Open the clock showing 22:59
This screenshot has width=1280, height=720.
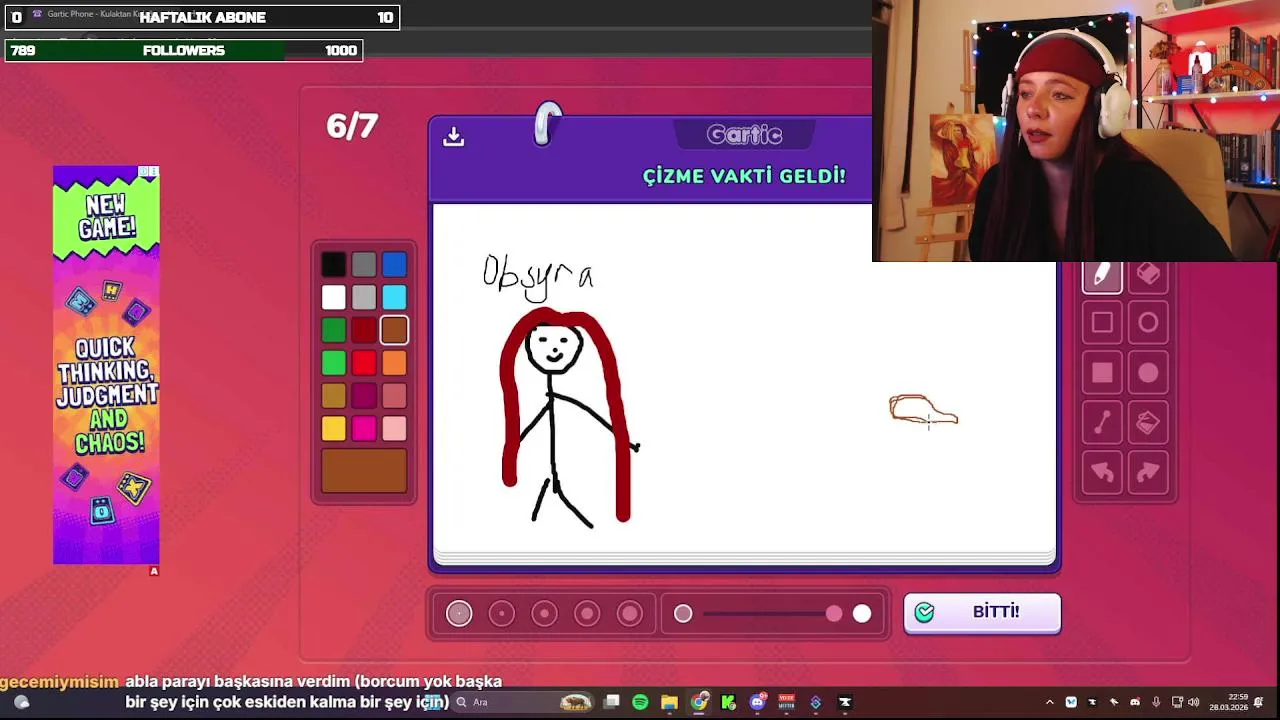(1229, 702)
